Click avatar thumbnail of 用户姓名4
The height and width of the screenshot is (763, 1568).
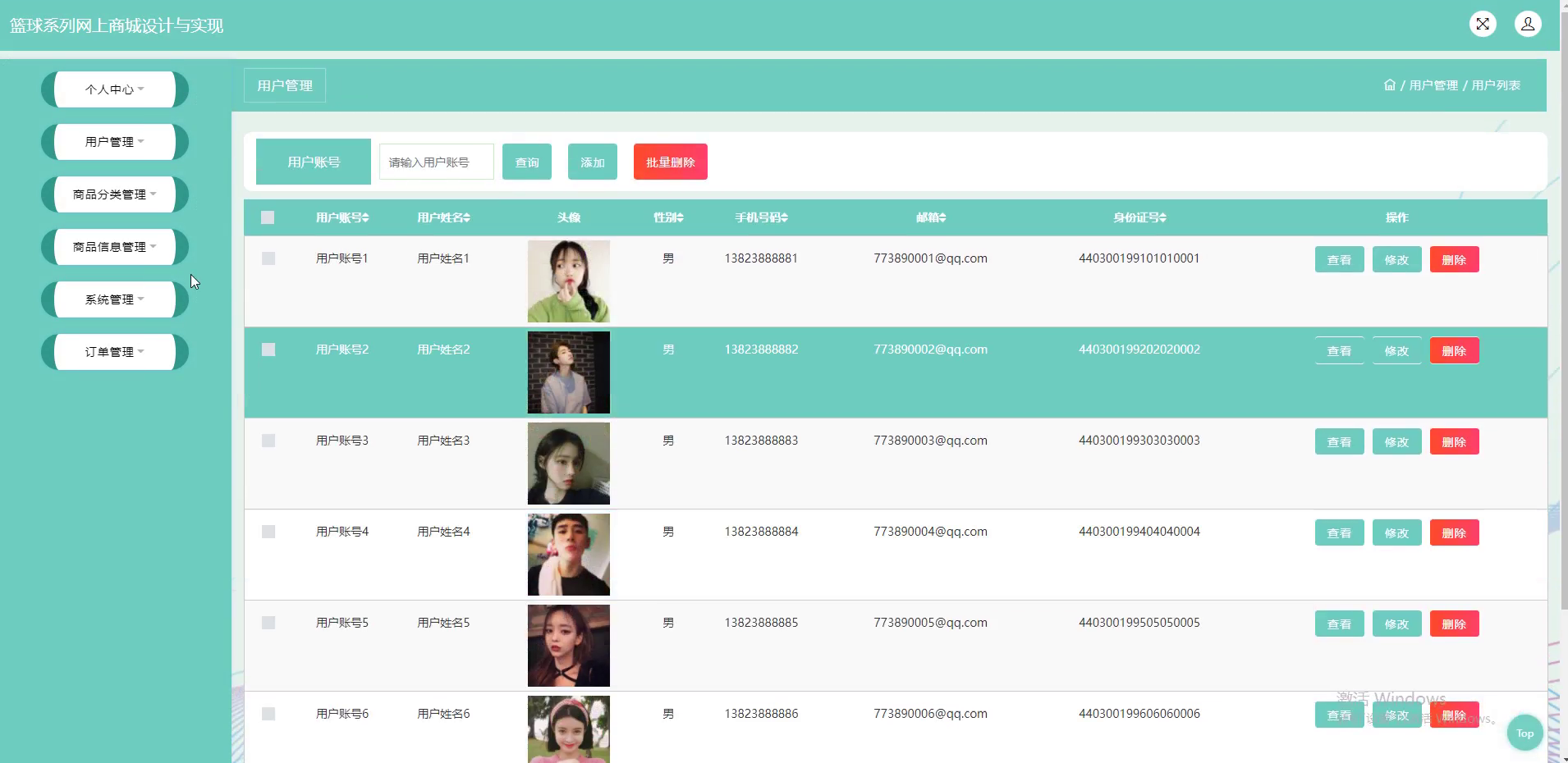[x=569, y=555]
